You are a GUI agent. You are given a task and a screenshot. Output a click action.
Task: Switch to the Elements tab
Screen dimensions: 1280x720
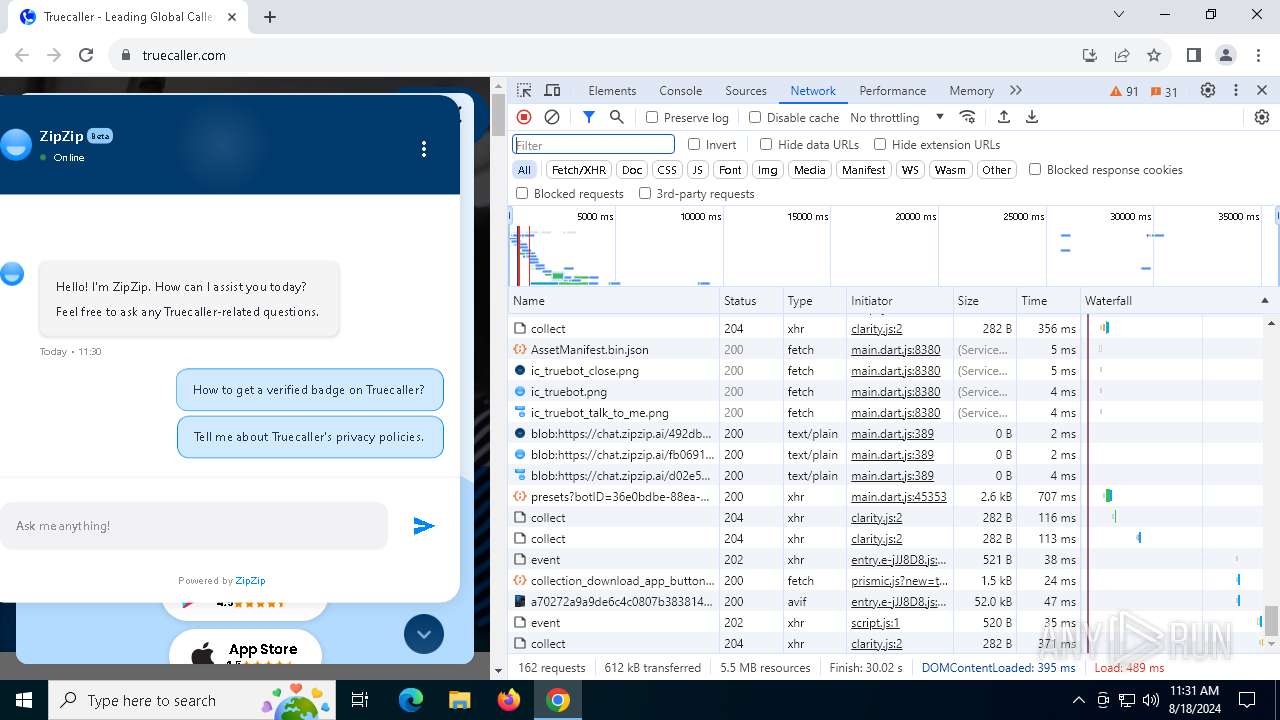tap(612, 90)
